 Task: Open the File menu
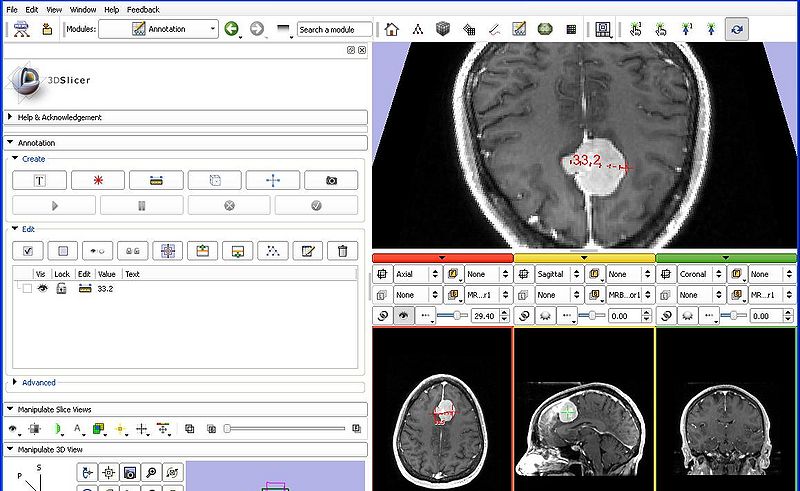click(12, 9)
